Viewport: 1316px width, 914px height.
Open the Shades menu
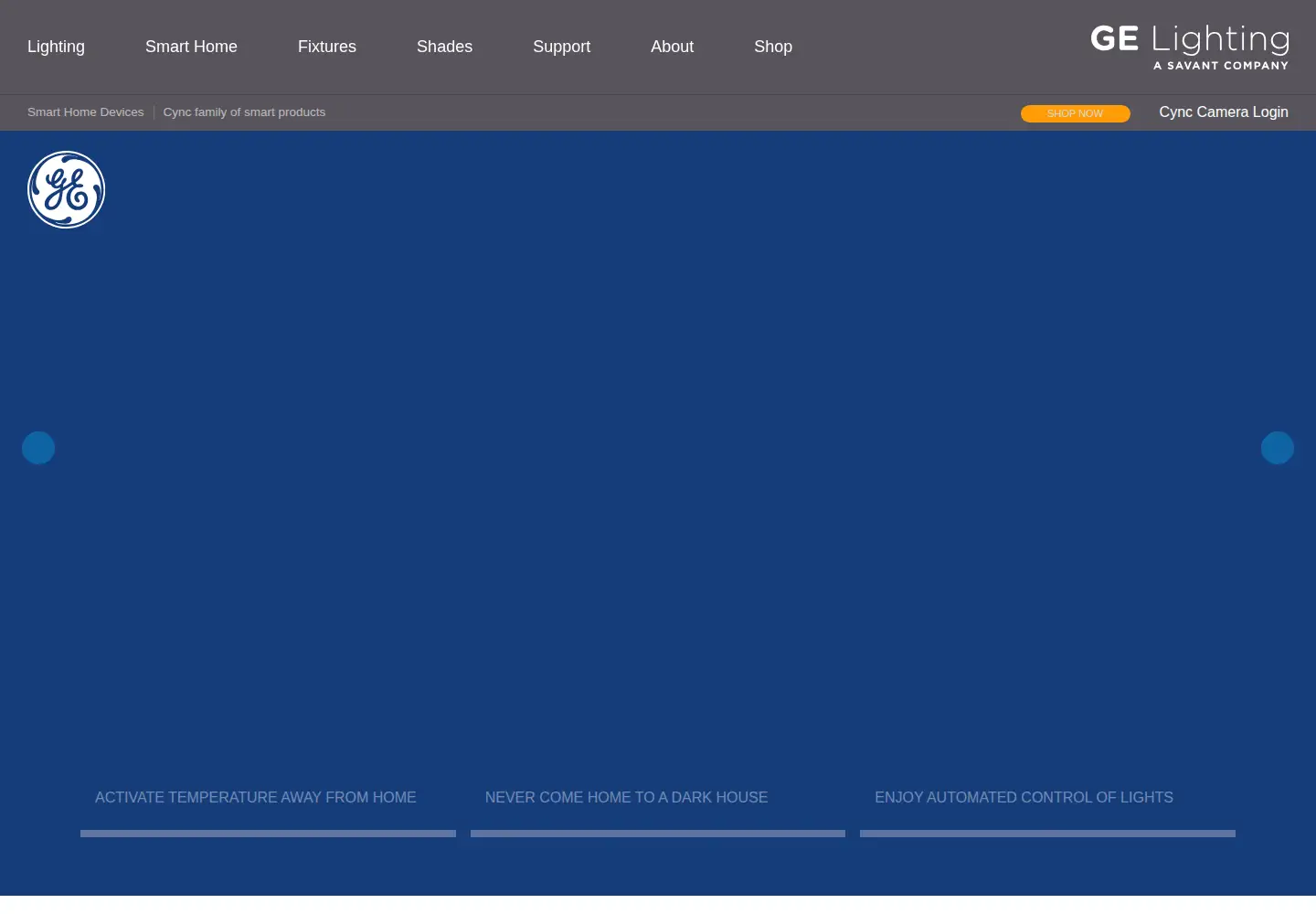444,47
